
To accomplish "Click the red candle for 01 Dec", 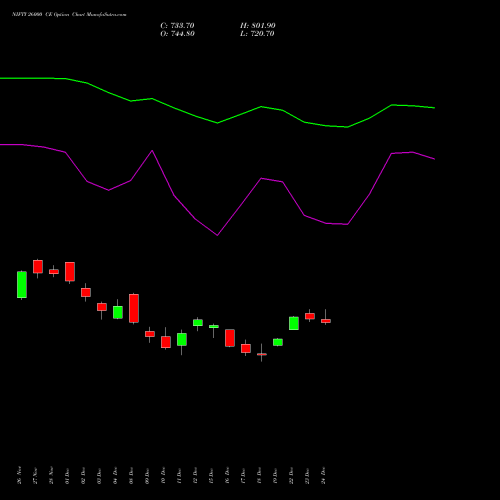I will [70, 272].
